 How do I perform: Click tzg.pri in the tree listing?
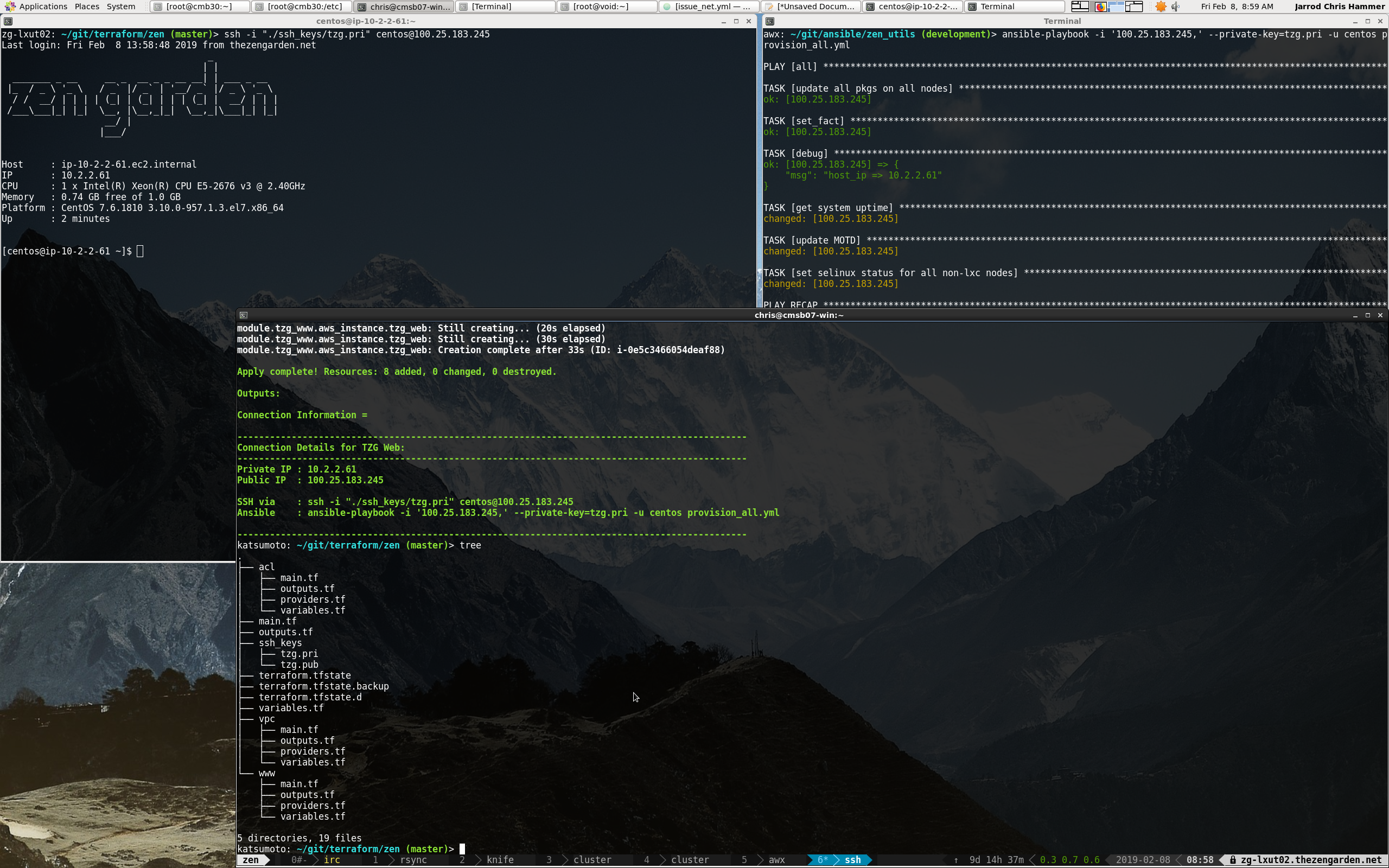click(299, 654)
